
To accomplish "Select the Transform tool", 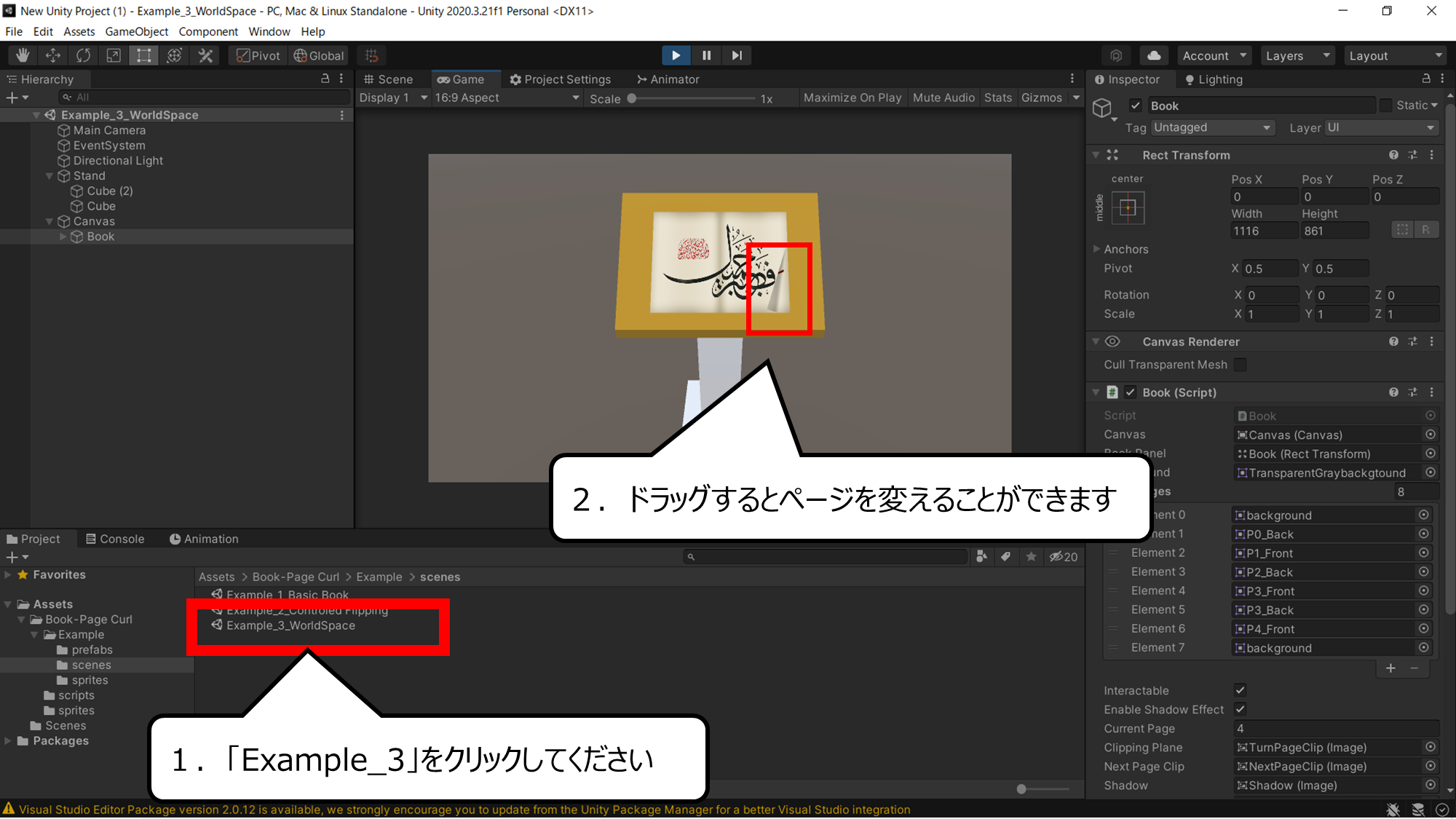I will [x=175, y=55].
